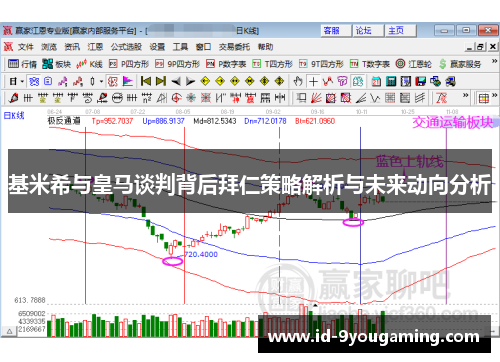Open 赢家服务 dollar-sign service button

460,64
